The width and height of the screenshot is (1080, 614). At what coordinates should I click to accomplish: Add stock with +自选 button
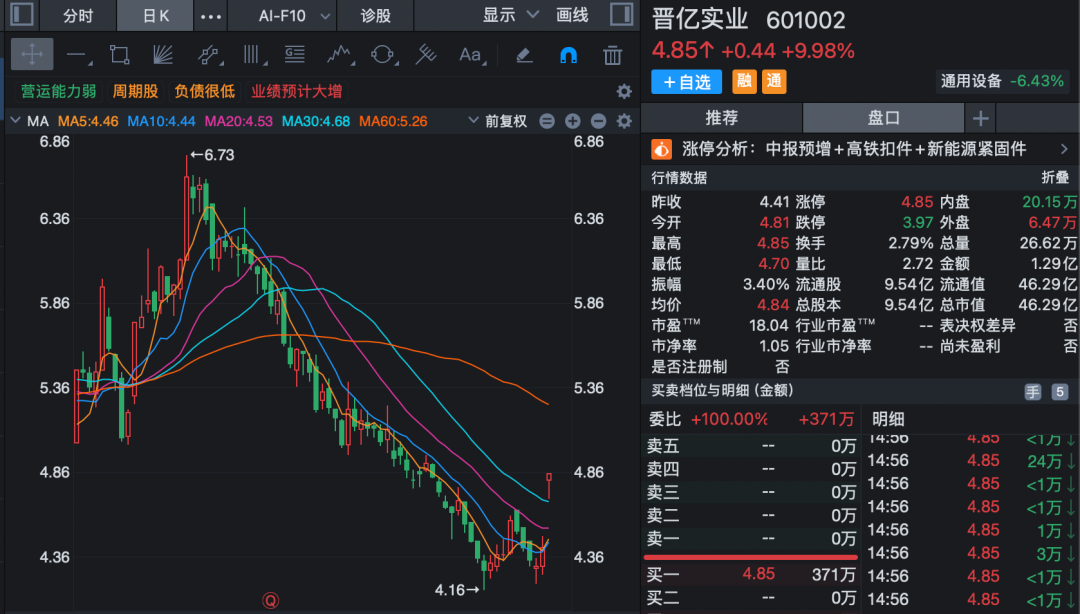tap(686, 82)
